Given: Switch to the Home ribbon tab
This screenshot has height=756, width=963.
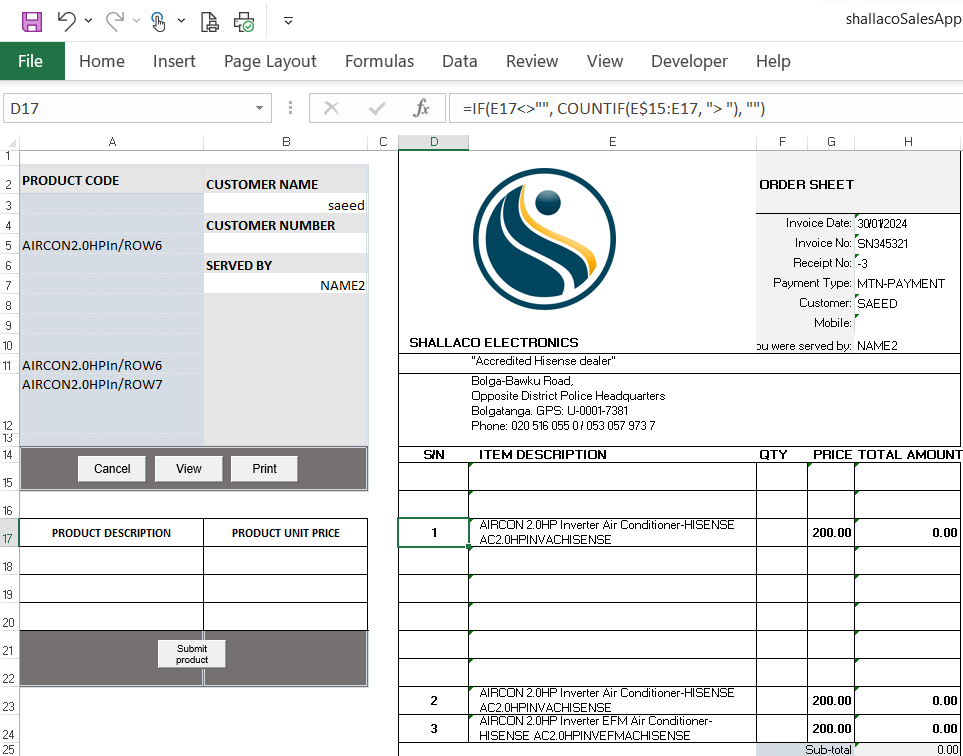Looking at the screenshot, I should pyautogui.click(x=102, y=61).
